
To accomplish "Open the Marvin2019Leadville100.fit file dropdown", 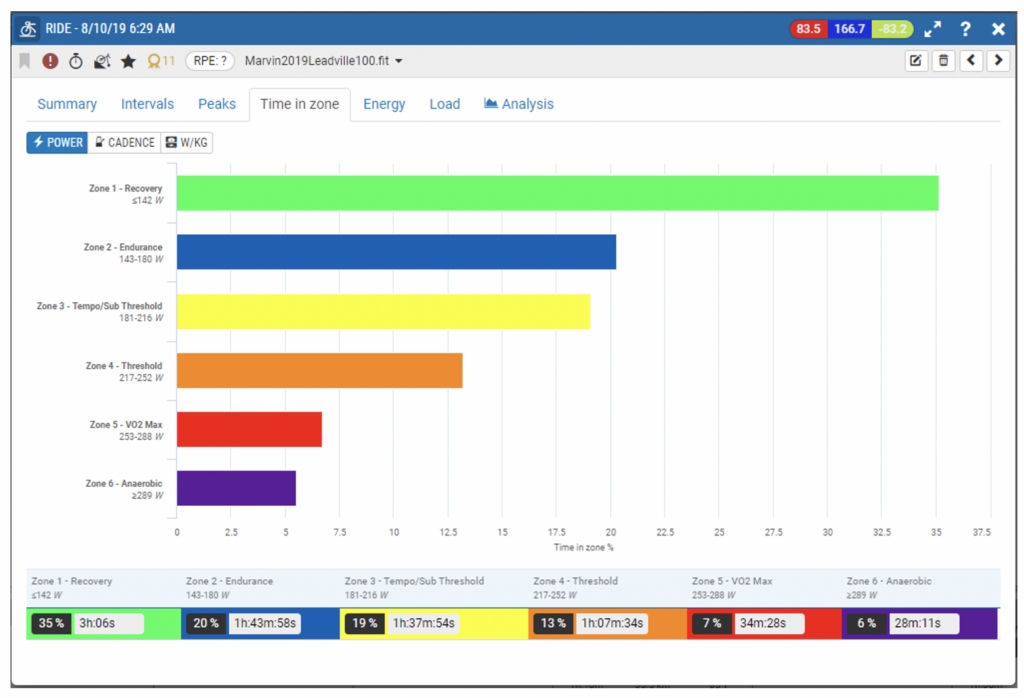I will [x=323, y=61].
